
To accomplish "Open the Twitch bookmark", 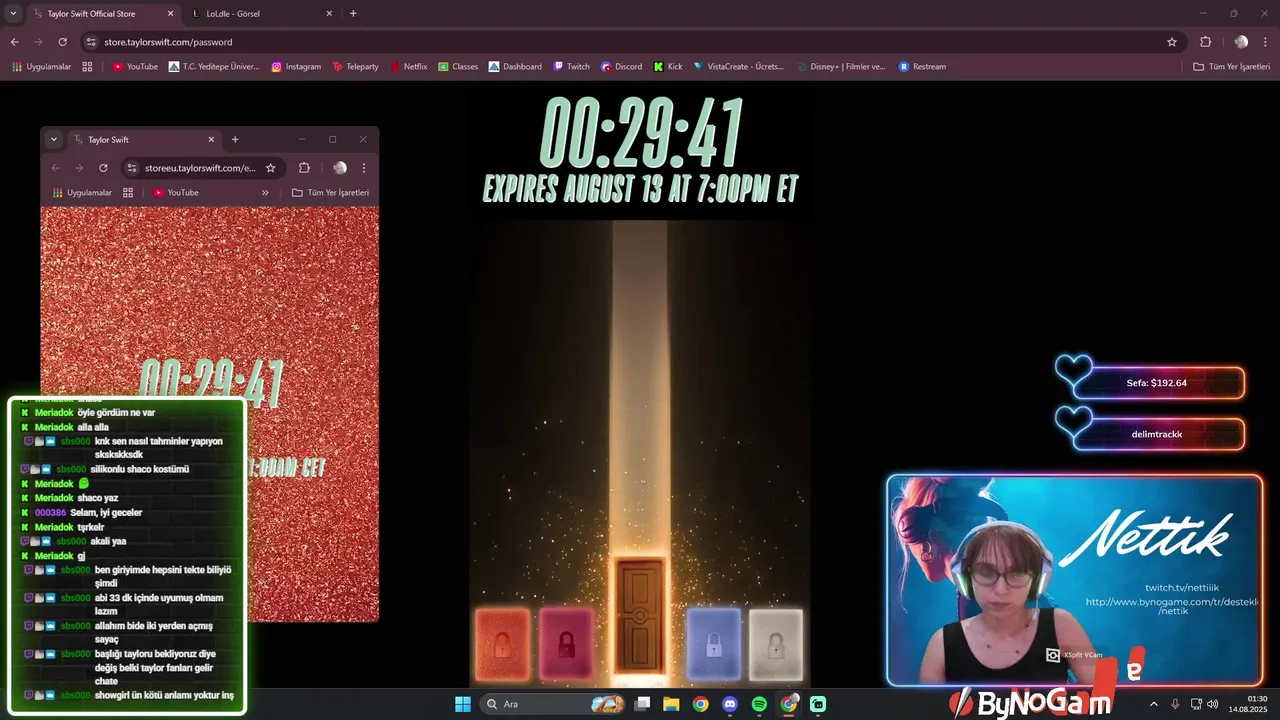I will point(571,67).
